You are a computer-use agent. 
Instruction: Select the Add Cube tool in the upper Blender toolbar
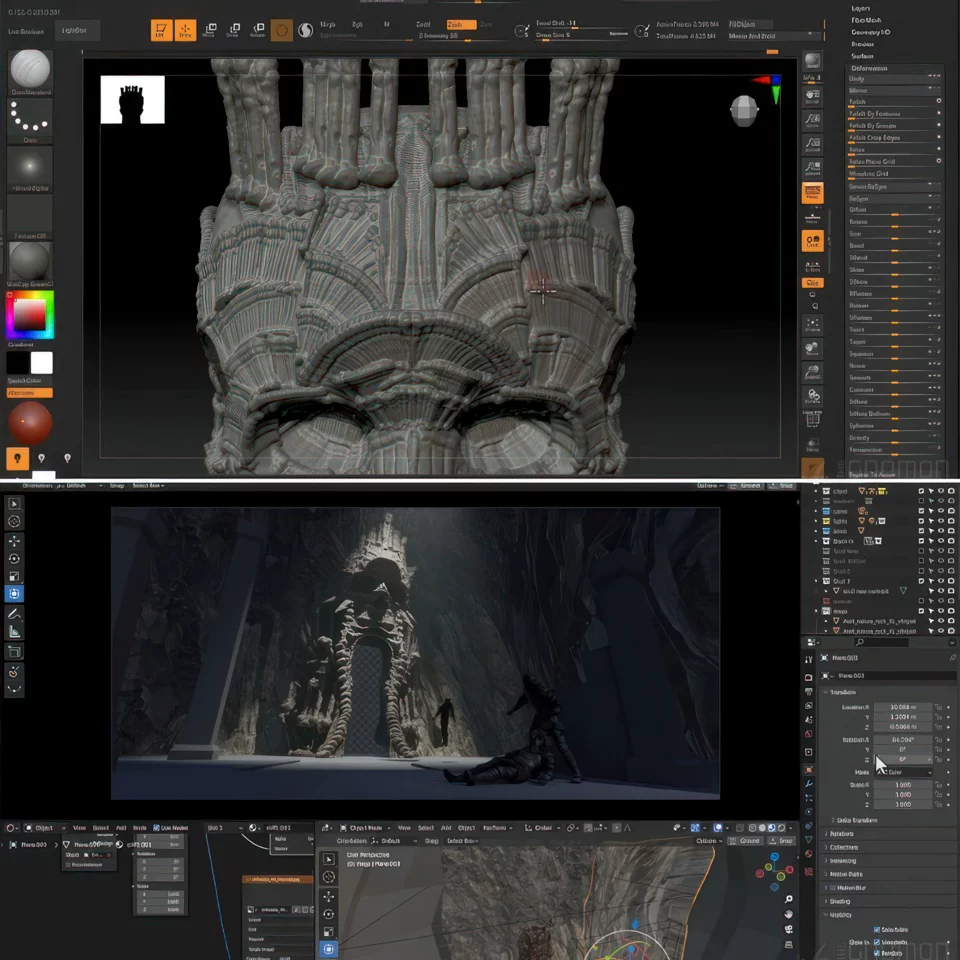coord(14,652)
